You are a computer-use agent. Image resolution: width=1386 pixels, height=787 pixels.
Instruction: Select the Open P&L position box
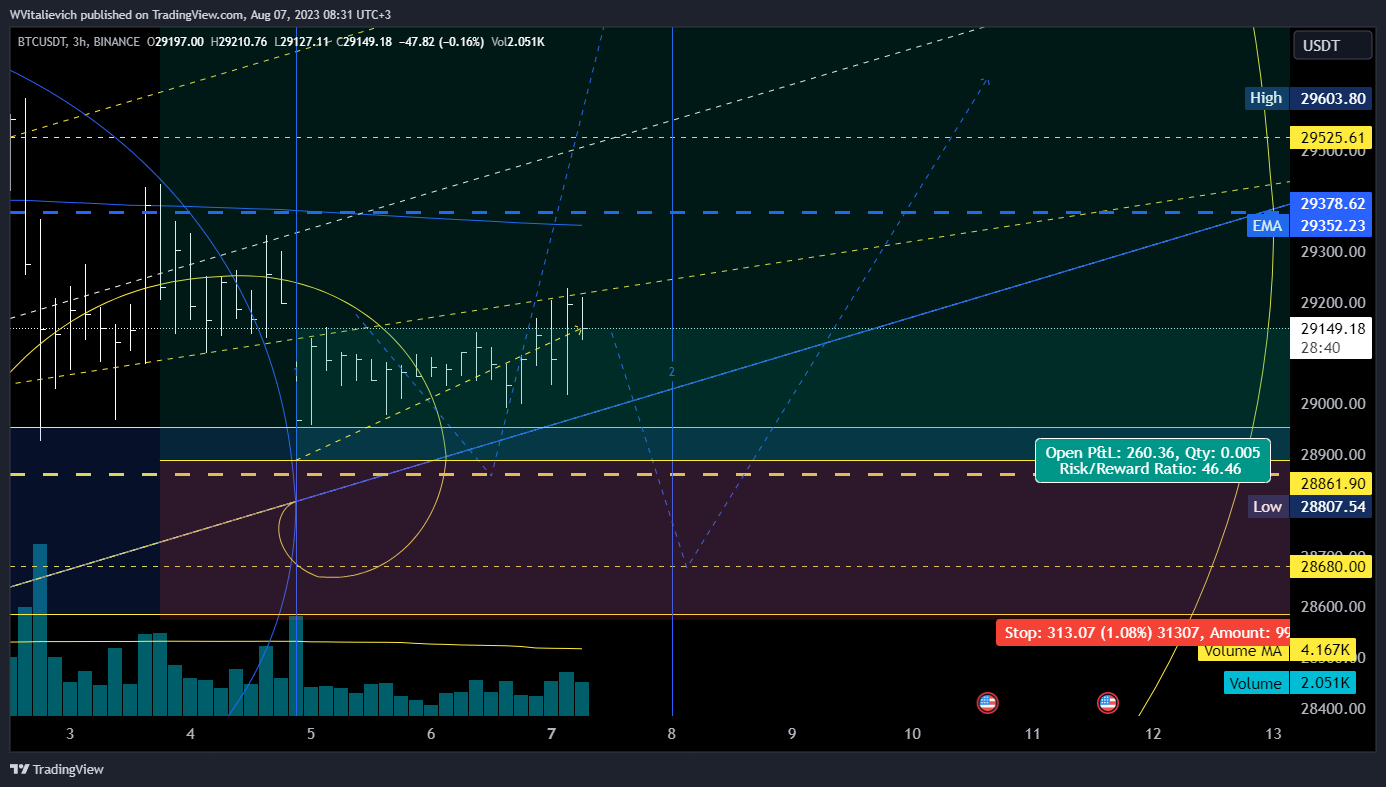tap(1153, 461)
